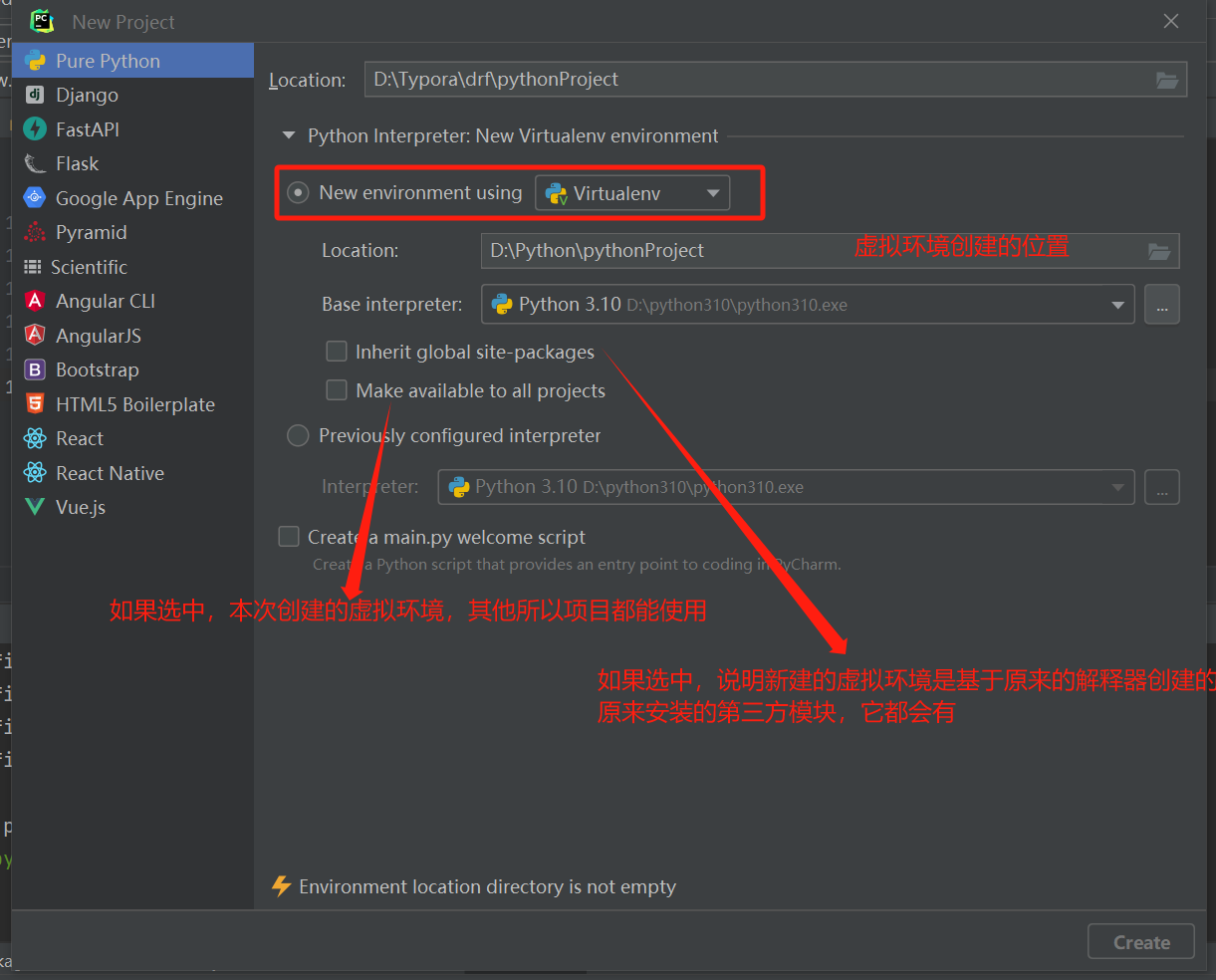Select AngularJS project type
This screenshot has width=1216, height=980.
(132, 336)
